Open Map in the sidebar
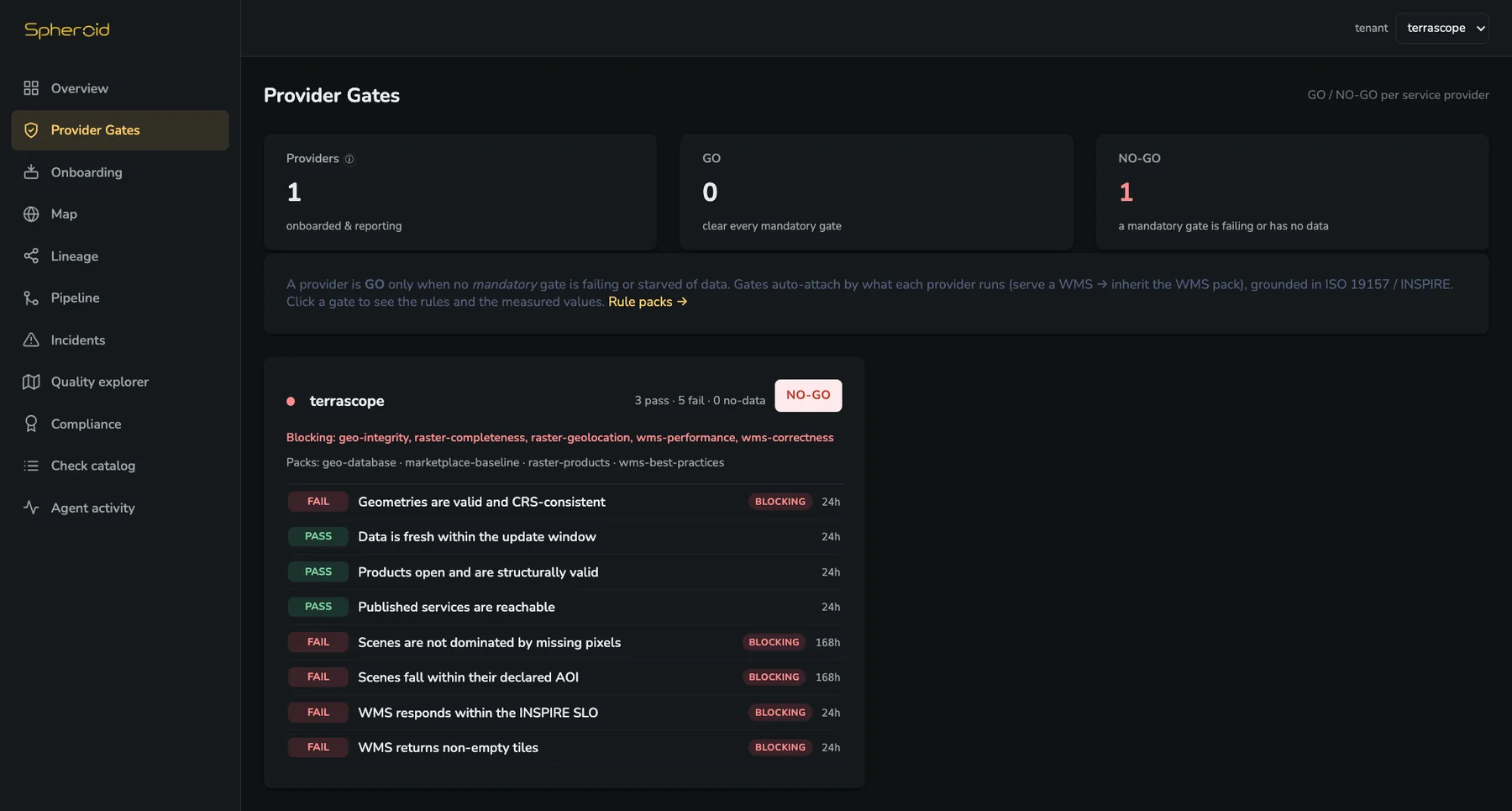 120,214
